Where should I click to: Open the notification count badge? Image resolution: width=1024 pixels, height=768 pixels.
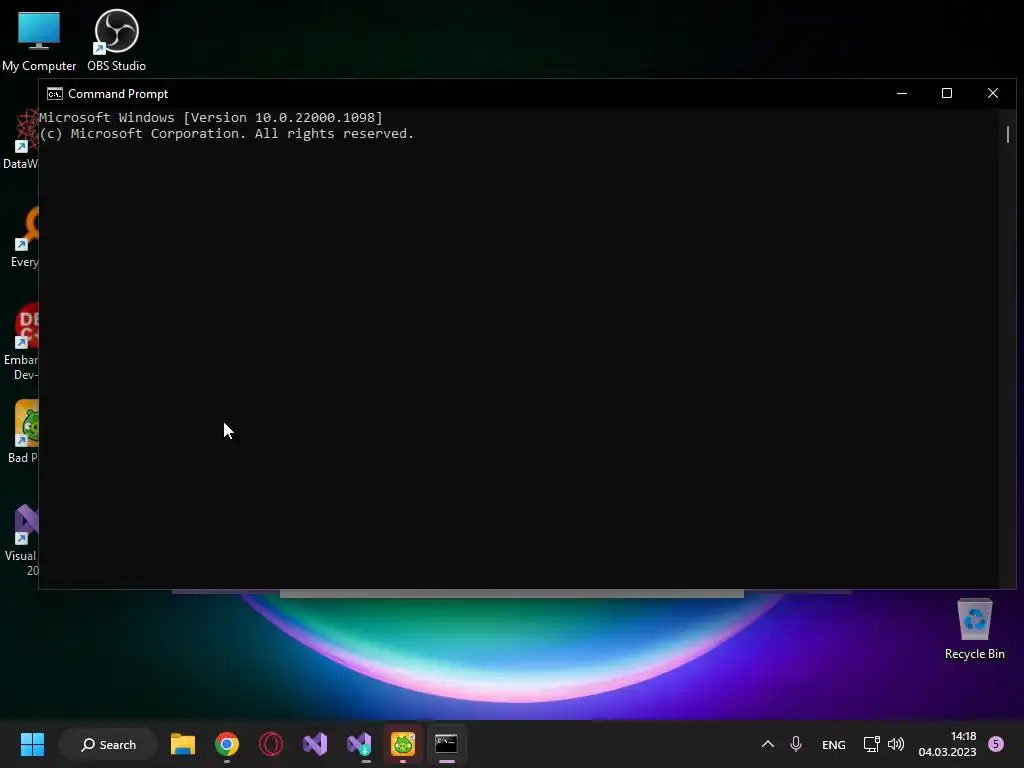click(996, 744)
